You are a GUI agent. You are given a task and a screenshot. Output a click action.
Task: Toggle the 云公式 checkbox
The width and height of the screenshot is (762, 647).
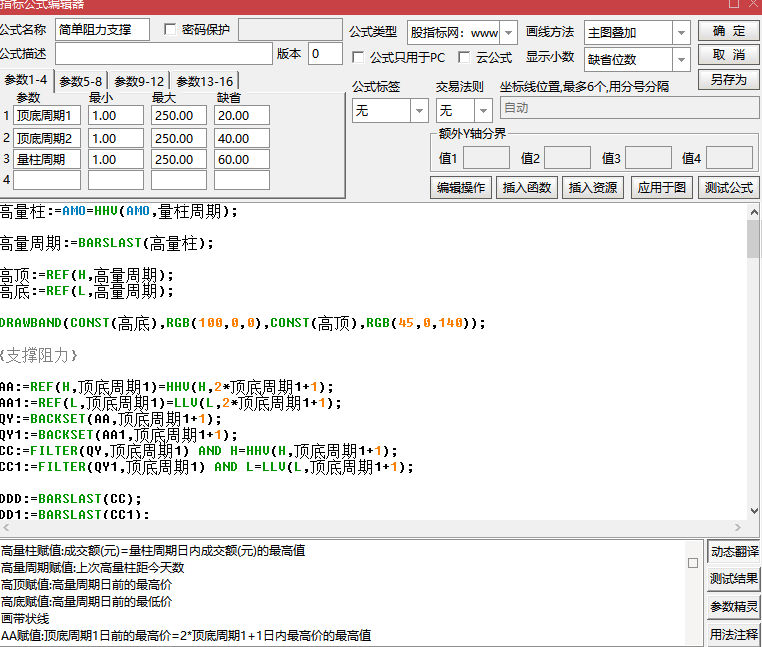click(x=464, y=57)
